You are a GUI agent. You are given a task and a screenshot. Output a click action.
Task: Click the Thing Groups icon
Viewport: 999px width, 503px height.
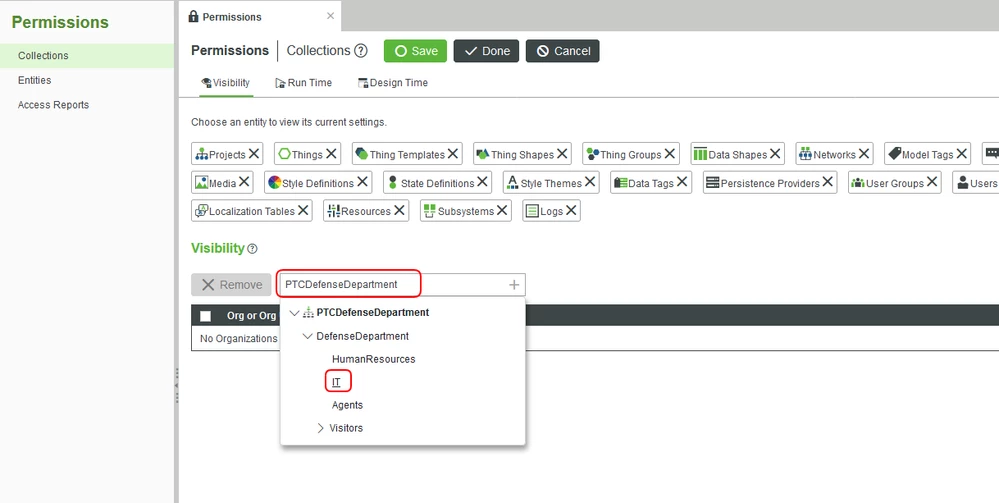click(x=593, y=154)
